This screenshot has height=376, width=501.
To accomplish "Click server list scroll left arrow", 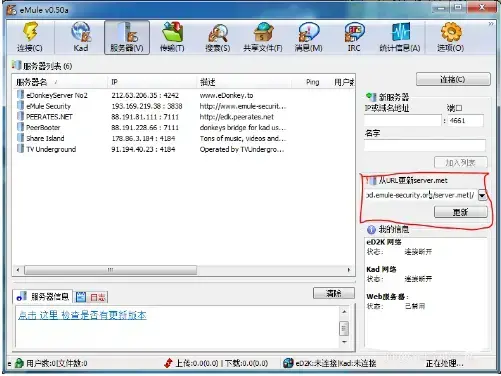I will [18, 270].
